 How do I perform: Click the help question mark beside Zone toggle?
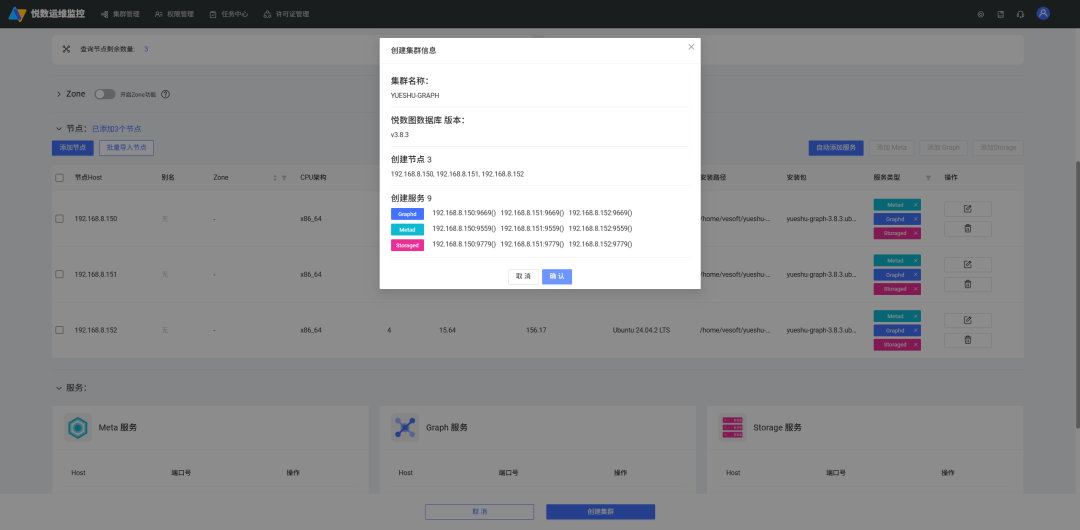(x=165, y=94)
